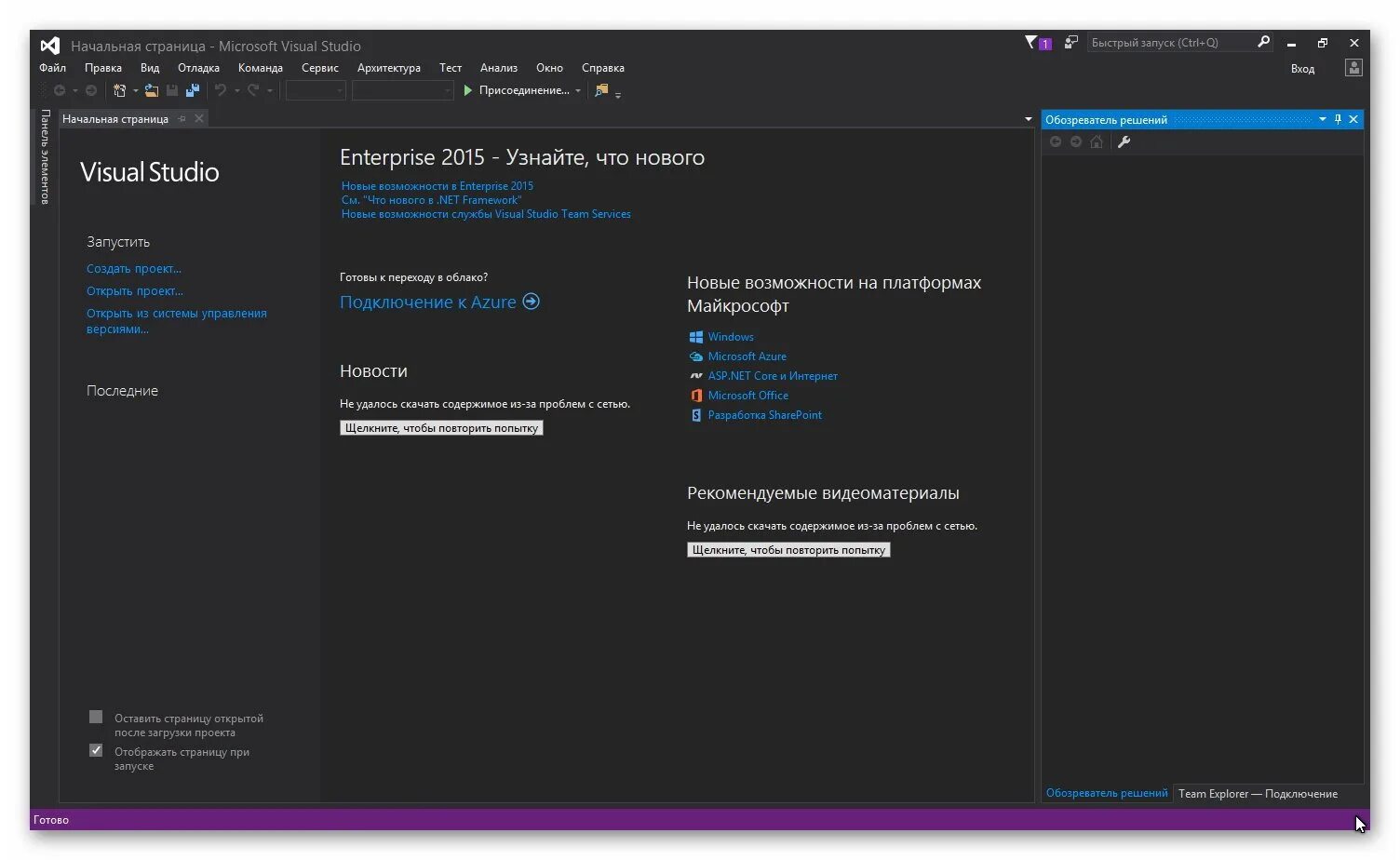1400x860 pixels.
Task: Open the Файл menu
Action: 53,68
